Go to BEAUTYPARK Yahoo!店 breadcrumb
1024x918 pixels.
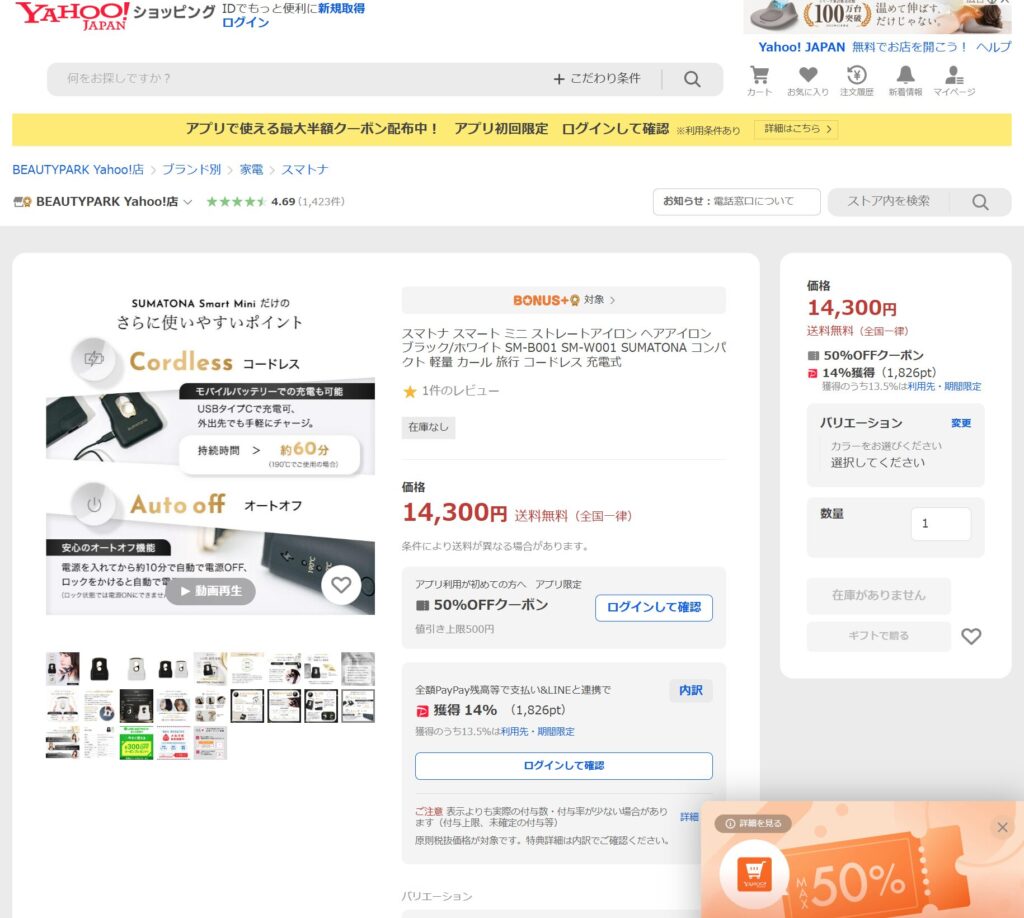78,170
